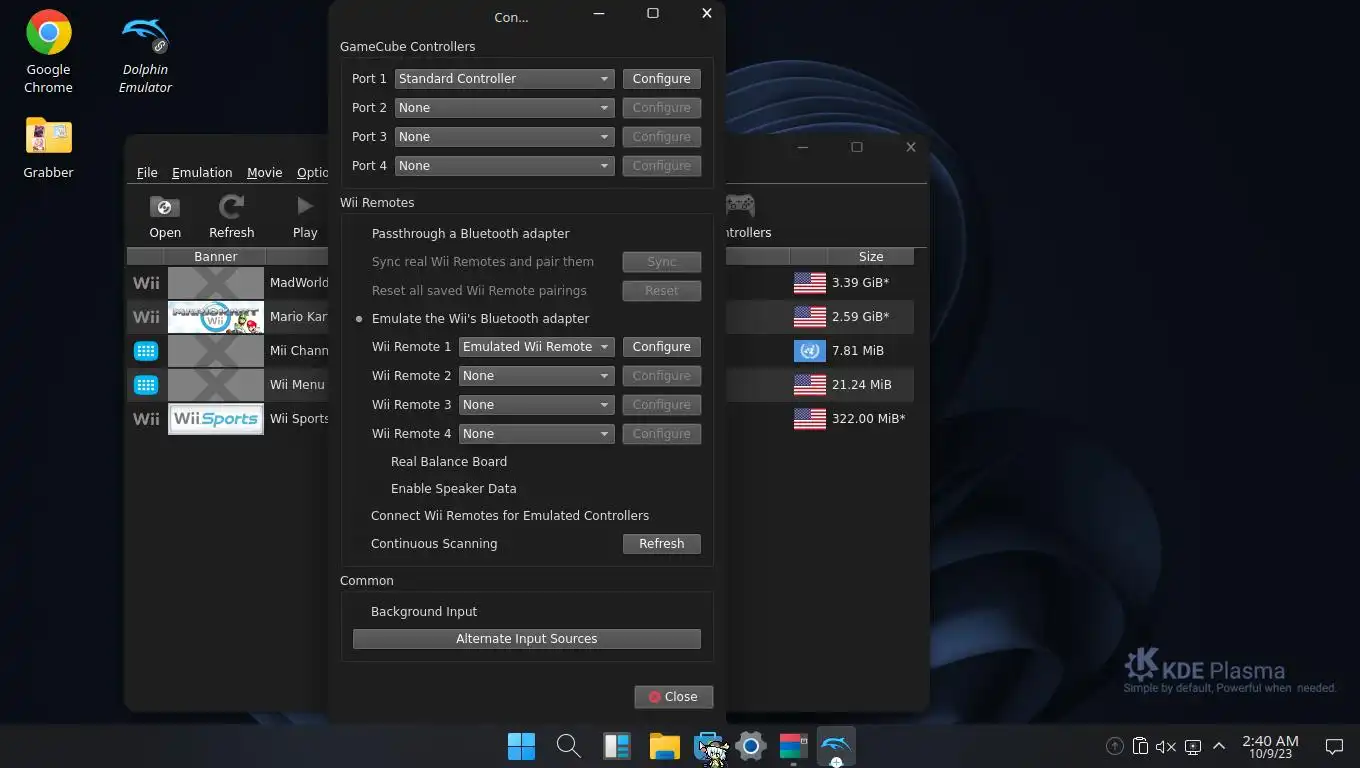Viewport: 1360px width, 768px height.
Task: Toggle Background Input checkbox
Action: point(415,611)
